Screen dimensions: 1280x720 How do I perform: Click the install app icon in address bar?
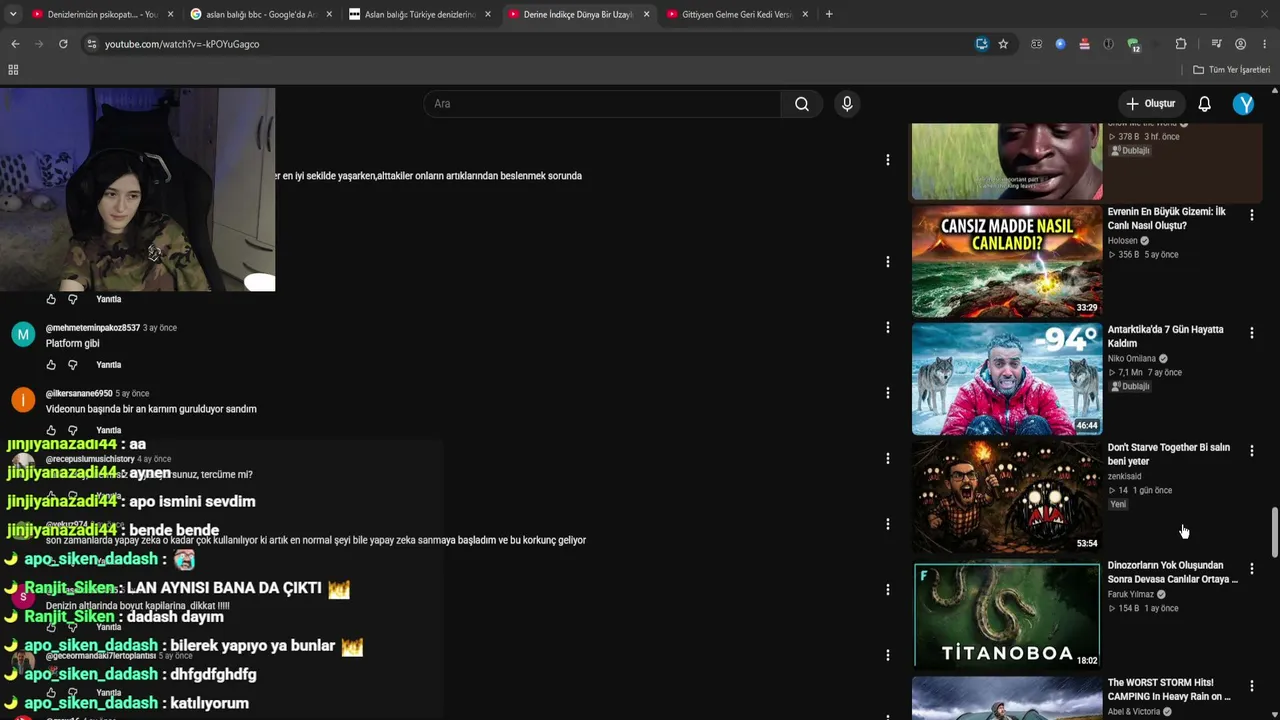982,44
